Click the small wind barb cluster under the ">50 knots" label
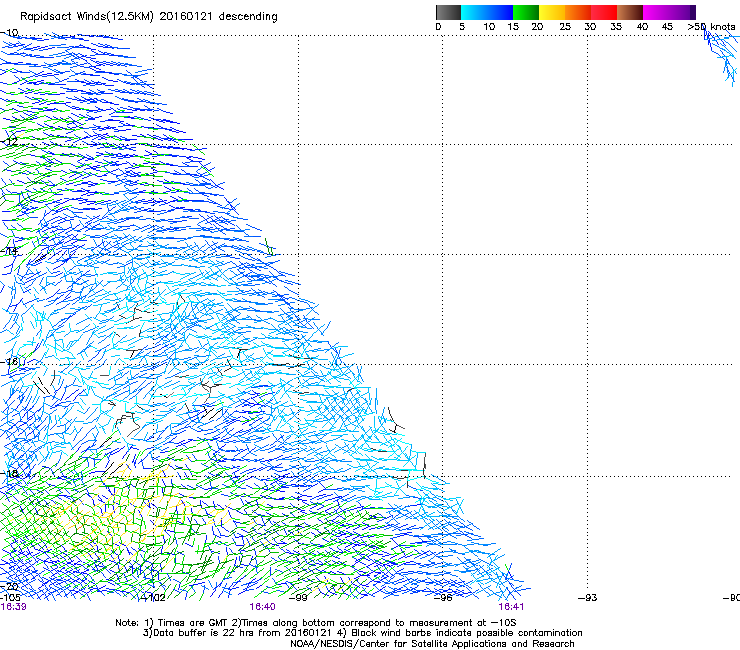740x650 pixels. [x=722, y=56]
